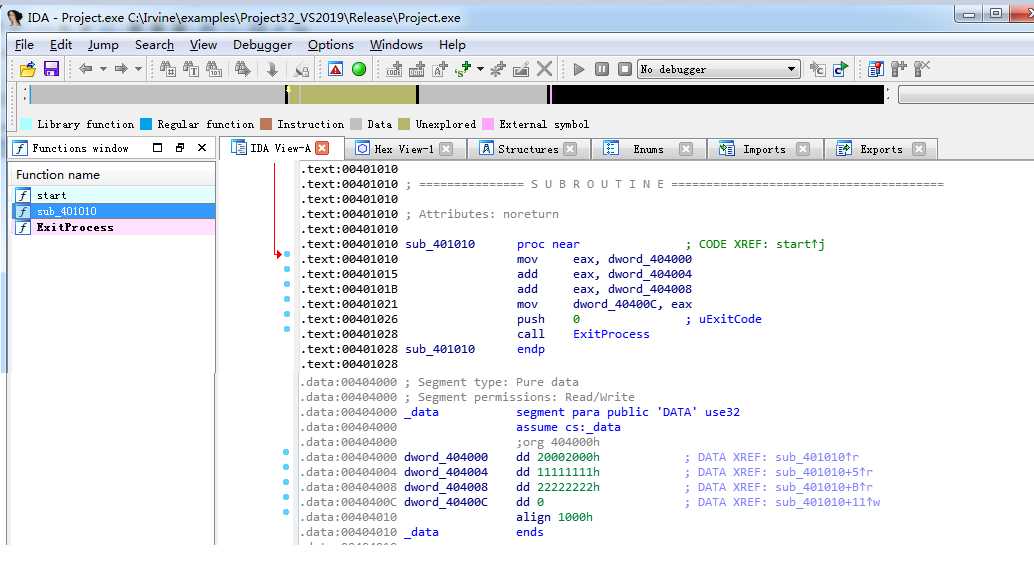1034x569 pixels.
Task: Open the Search menu
Action: coord(154,45)
